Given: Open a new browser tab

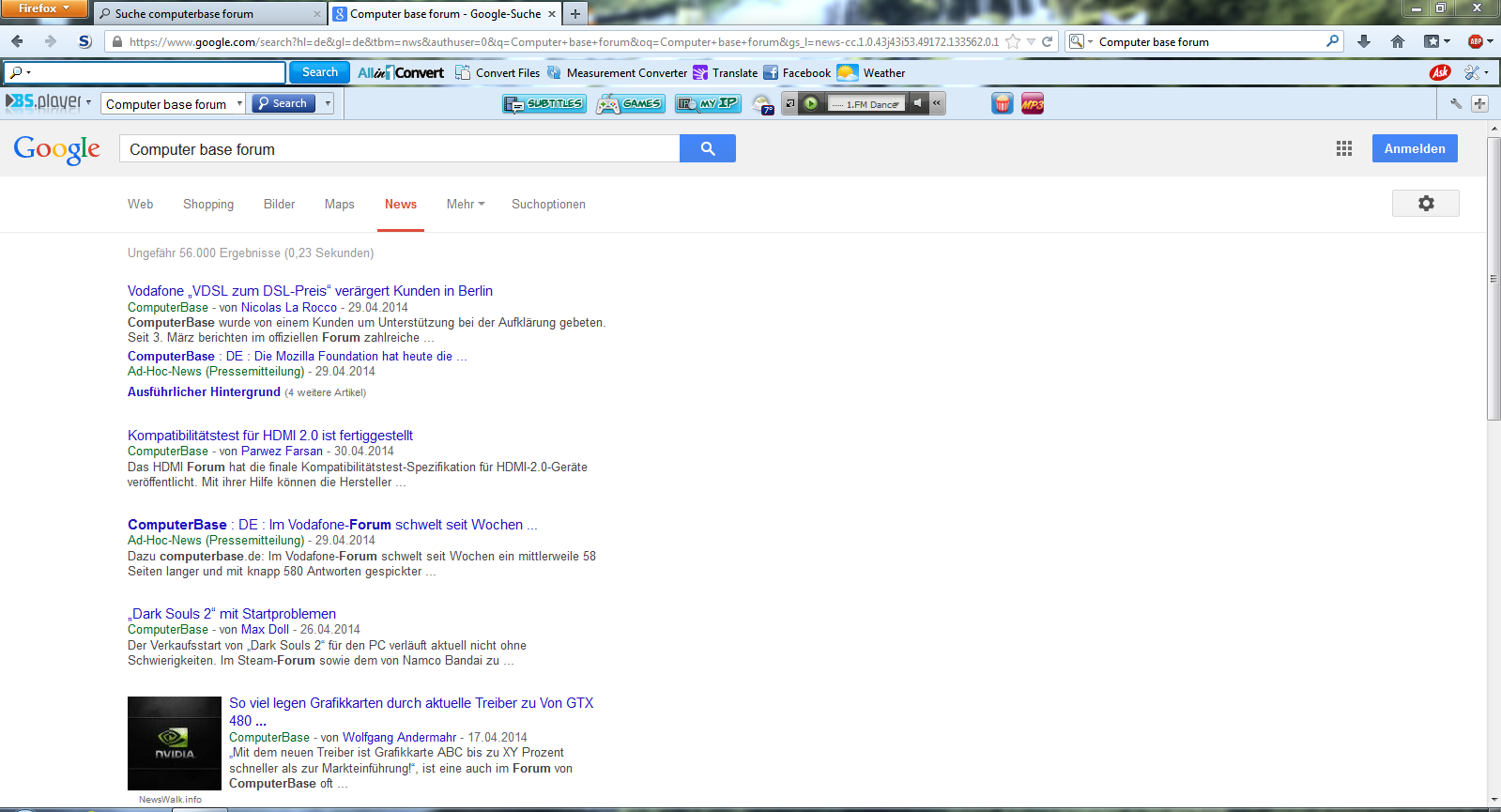Looking at the screenshot, I should [575, 13].
